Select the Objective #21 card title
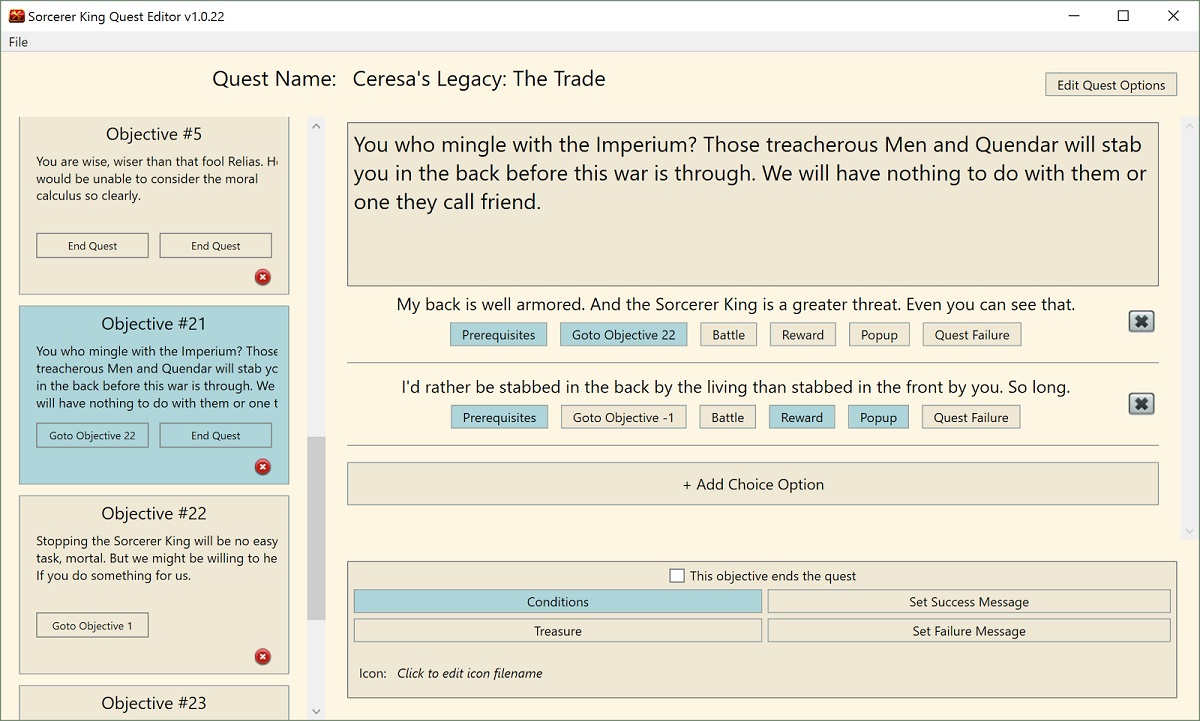 coord(154,324)
